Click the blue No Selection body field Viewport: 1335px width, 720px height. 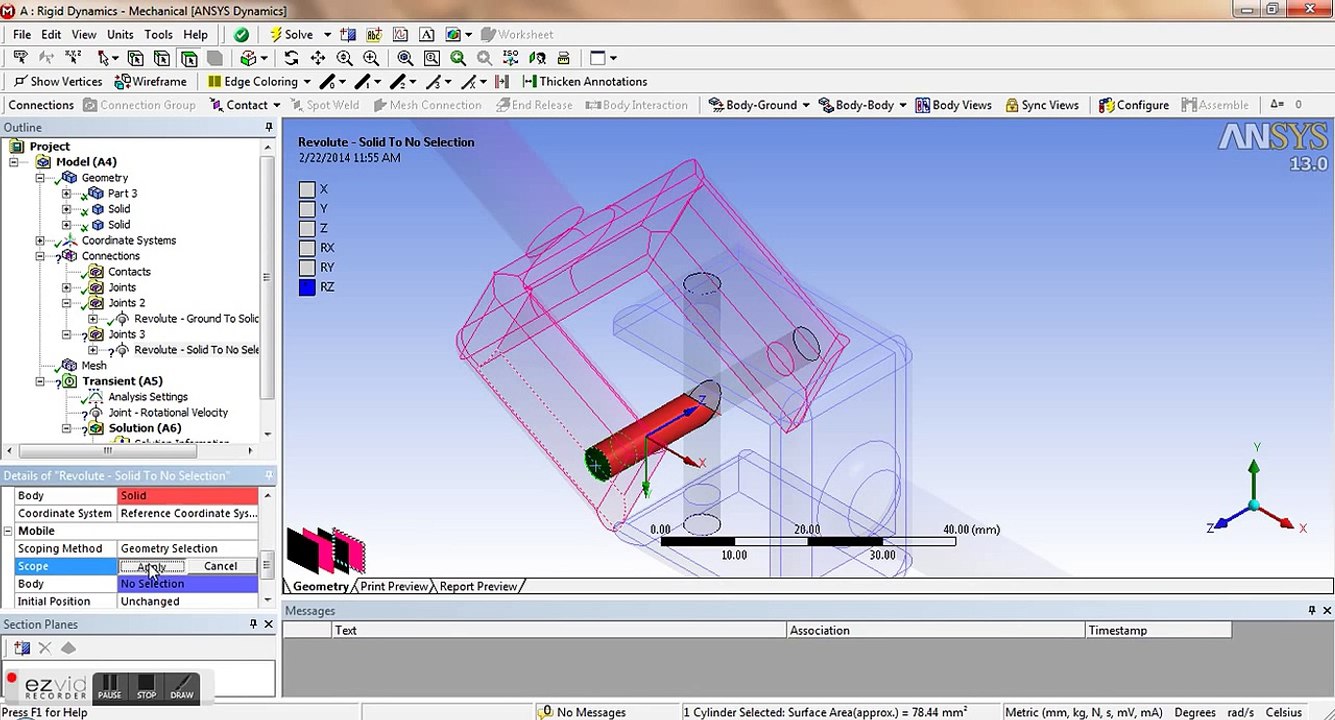[x=188, y=584]
